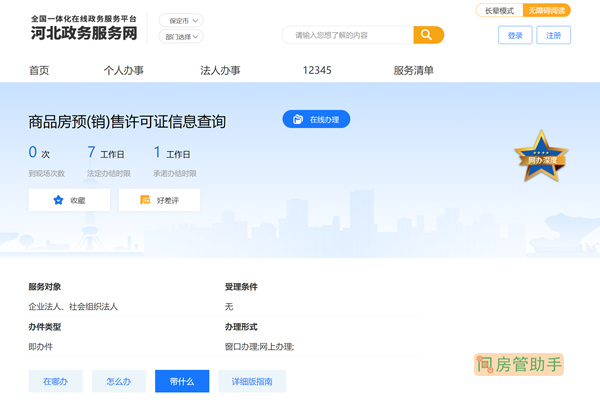Click the star icon next to 收藏
The width and height of the screenshot is (600, 400).
click(58, 200)
